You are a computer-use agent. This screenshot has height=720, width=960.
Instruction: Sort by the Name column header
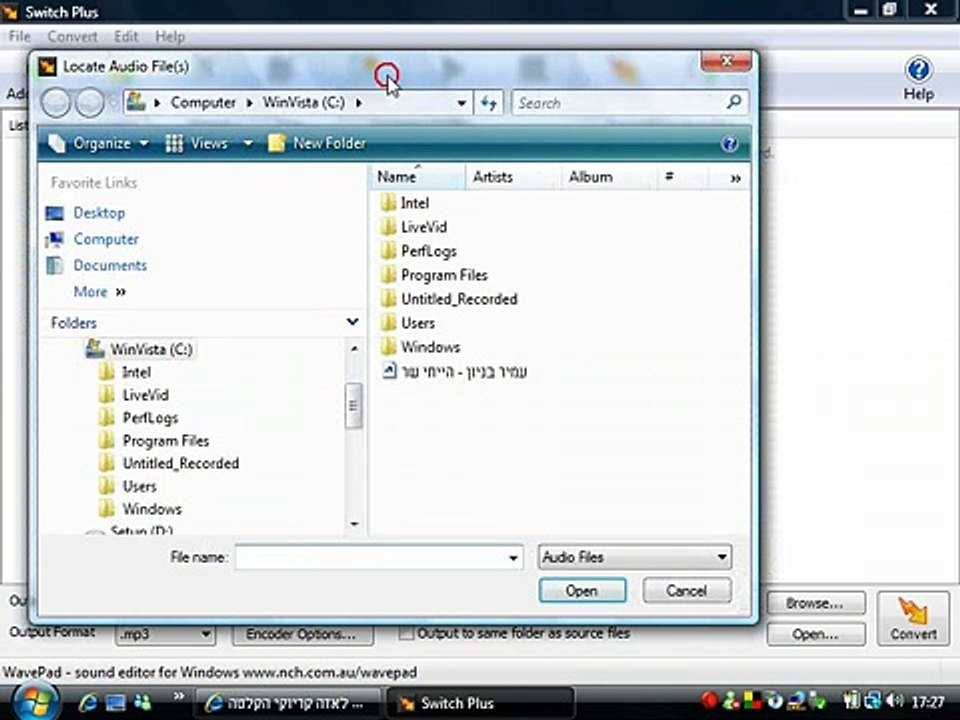click(x=418, y=177)
